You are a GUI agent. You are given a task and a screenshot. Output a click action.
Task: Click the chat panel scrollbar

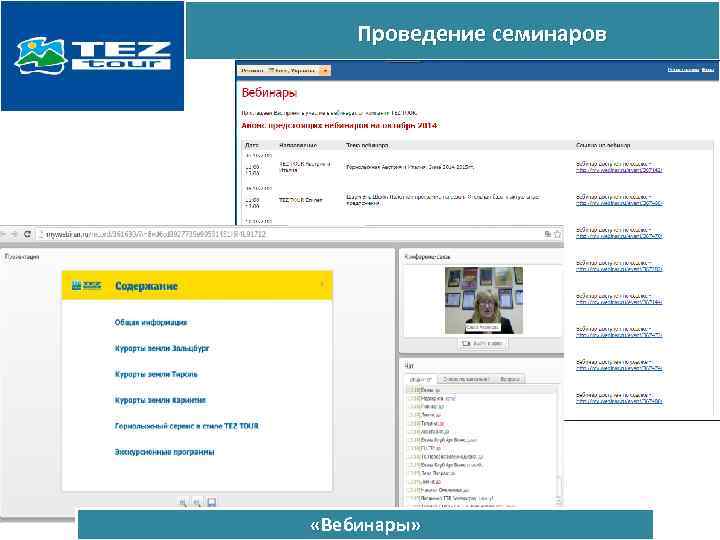click(558, 445)
